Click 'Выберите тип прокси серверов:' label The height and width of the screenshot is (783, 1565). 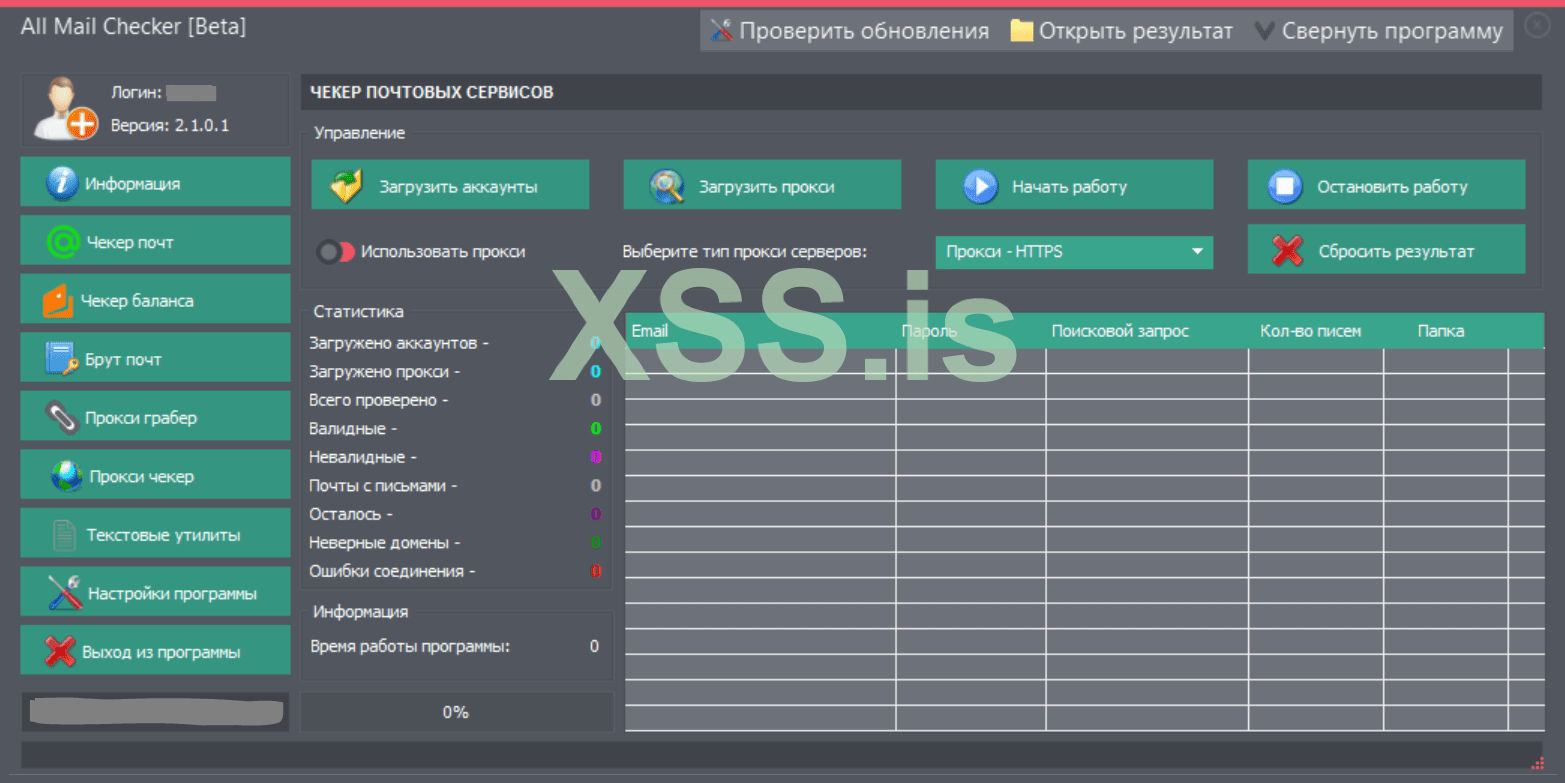(744, 252)
